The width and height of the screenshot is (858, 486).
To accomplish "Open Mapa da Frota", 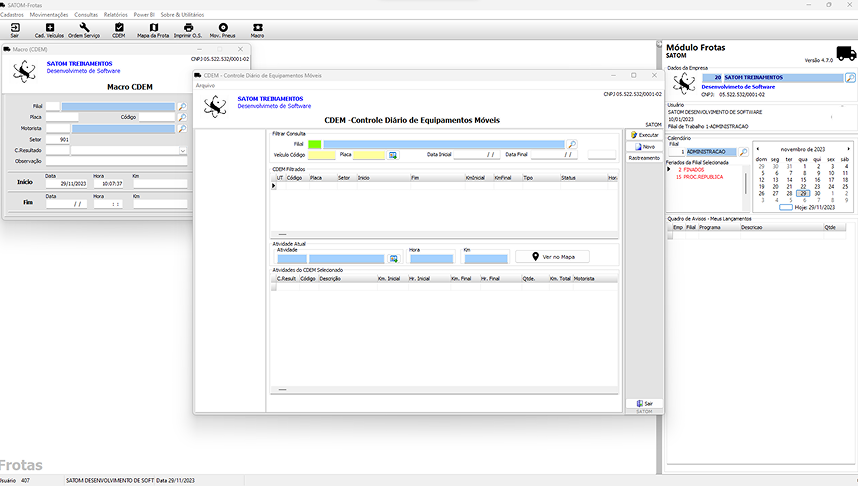I will click(153, 29).
